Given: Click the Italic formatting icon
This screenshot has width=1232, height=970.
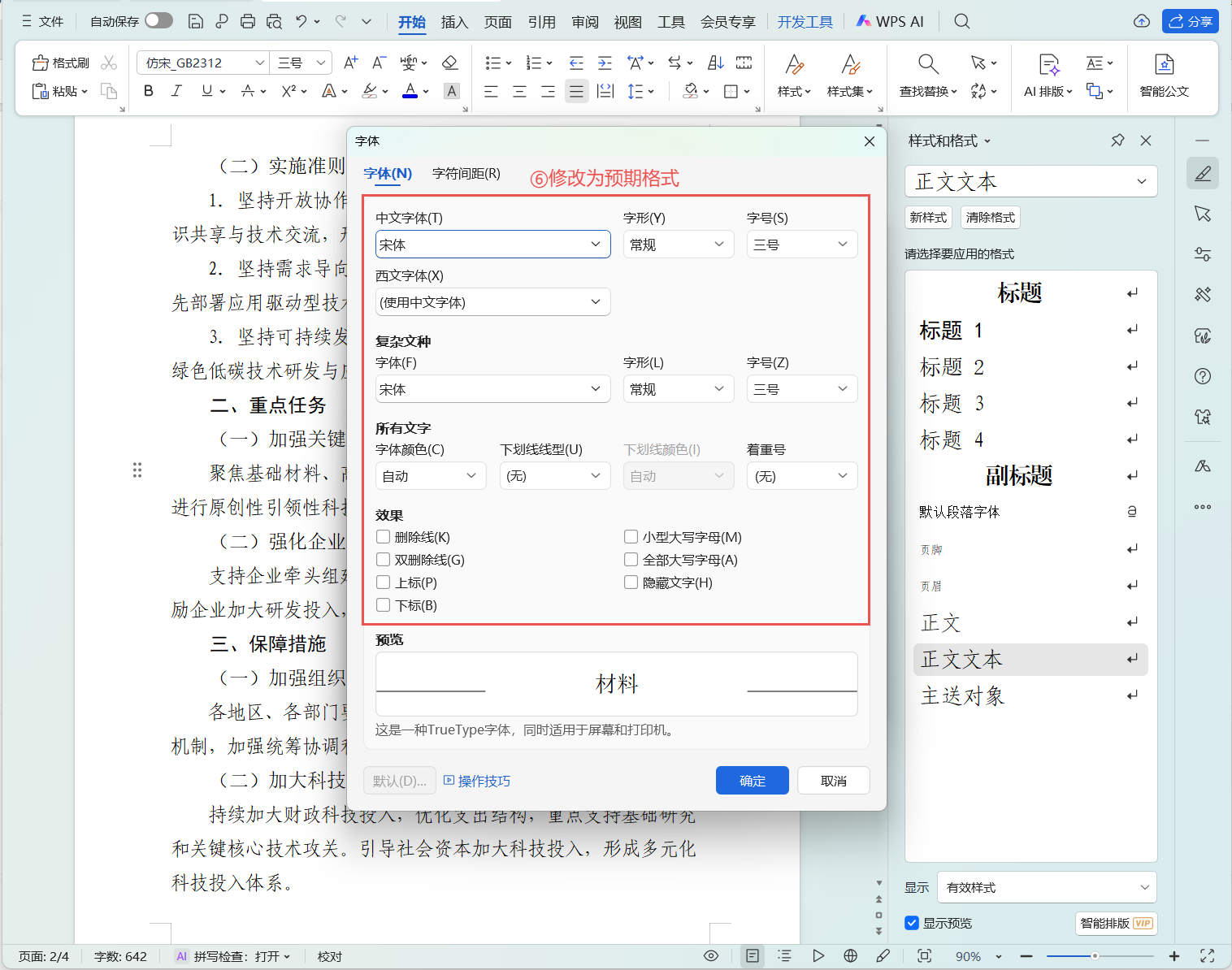Looking at the screenshot, I should [176, 91].
